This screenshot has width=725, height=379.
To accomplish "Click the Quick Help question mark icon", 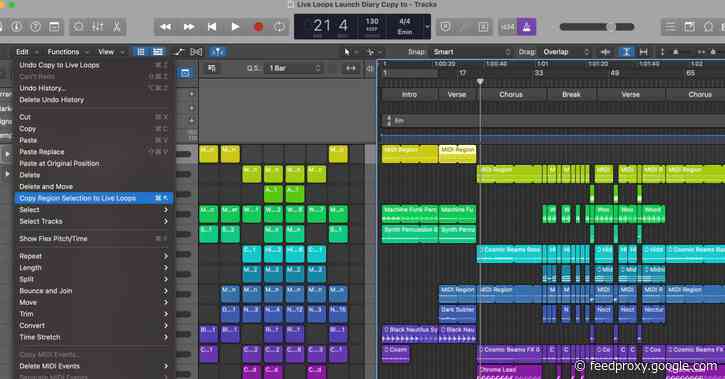I will pyautogui.click(x=36, y=27).
